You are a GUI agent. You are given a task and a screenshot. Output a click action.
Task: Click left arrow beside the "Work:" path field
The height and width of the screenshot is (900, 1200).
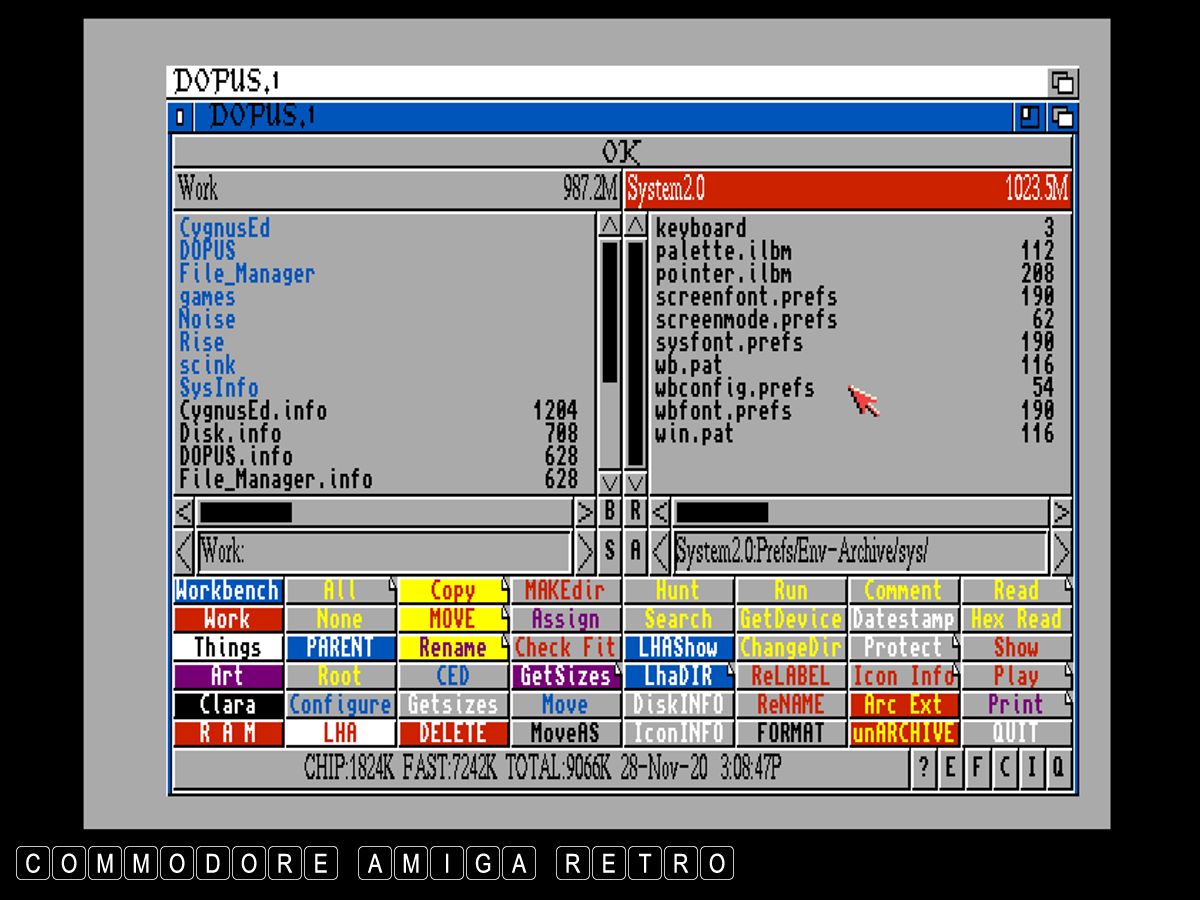tap(184, 551)
